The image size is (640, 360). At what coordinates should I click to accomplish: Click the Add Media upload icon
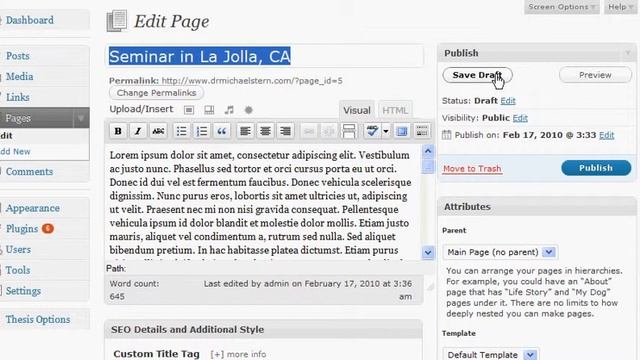pos(249,110)
